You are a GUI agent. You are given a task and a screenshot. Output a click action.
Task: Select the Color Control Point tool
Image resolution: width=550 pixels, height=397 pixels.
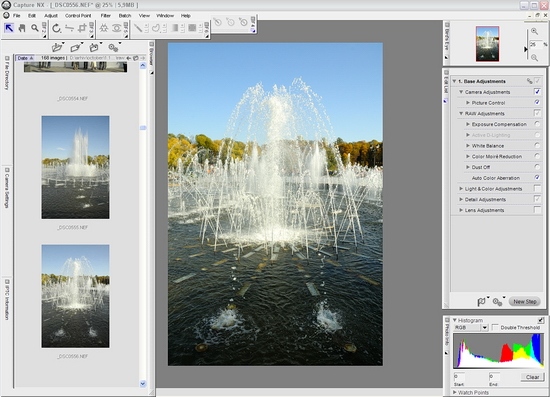[104, 28]
